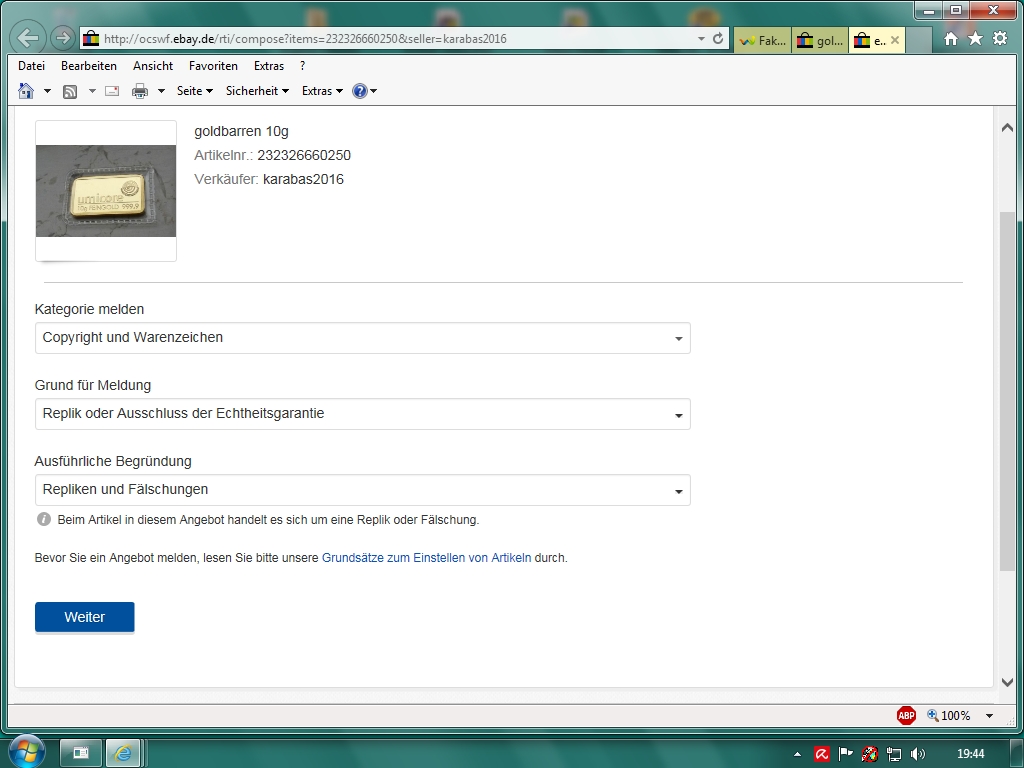Click the blue help question mark icon
1024x768 pixels.
(359, 91)
